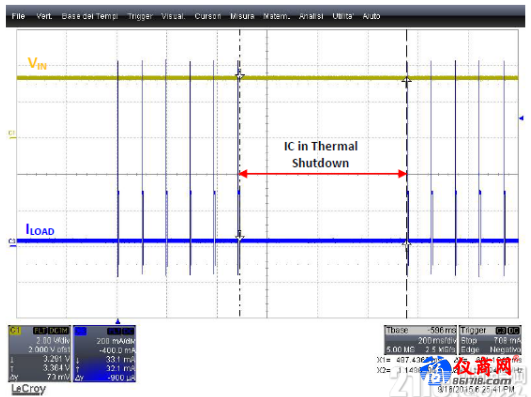Click the blue trigger position marker below grid
This screenshot has height=397, width=531.
pyautogui.click(x=118, y=321)
